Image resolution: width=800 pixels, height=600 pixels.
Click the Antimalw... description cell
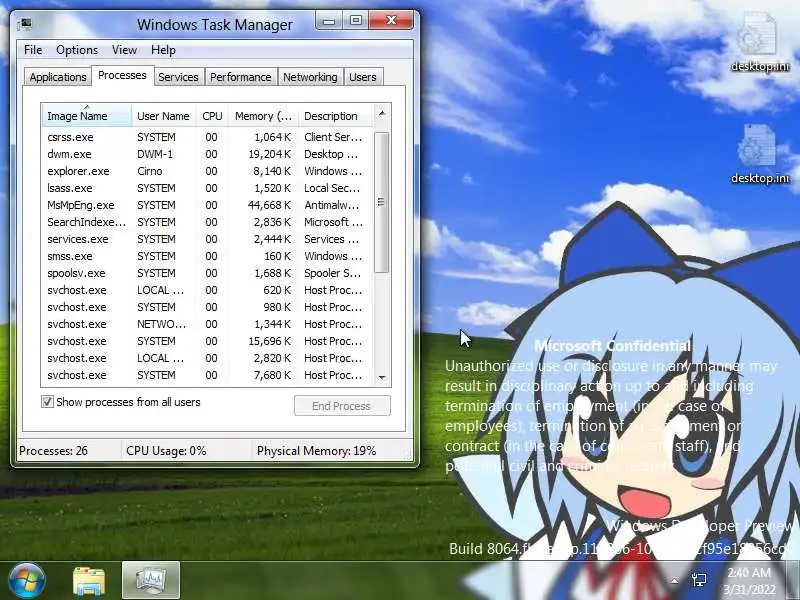(x=332, y=205)
